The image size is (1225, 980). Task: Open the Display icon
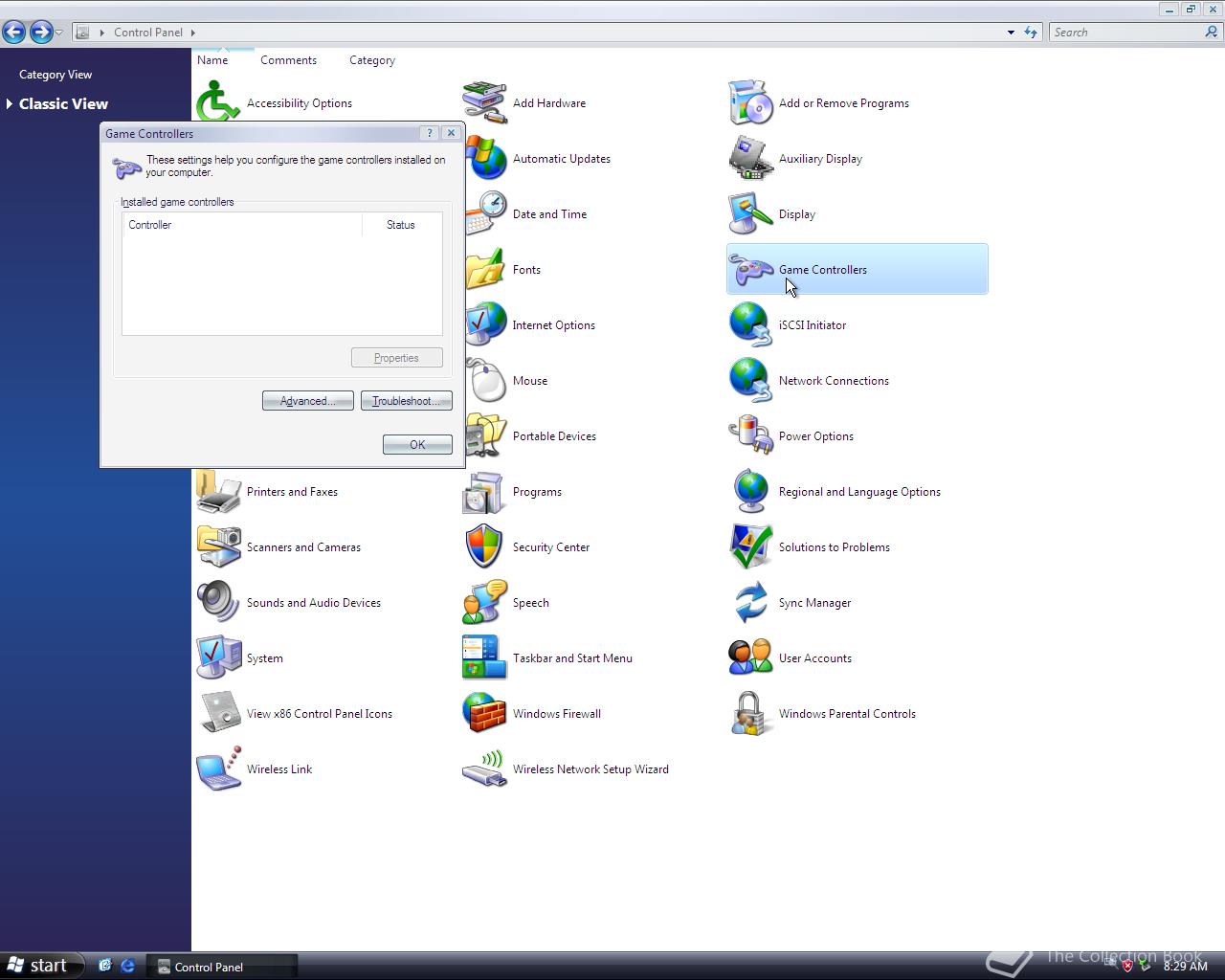point(750,214)
